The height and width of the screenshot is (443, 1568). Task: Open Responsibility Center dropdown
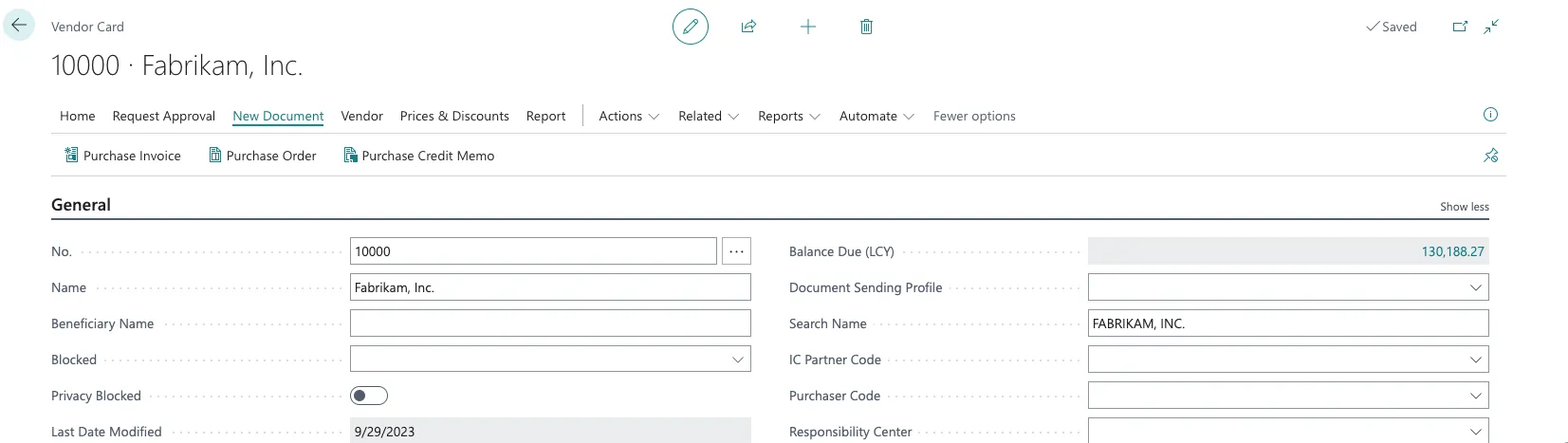(x=1475, y=432)
